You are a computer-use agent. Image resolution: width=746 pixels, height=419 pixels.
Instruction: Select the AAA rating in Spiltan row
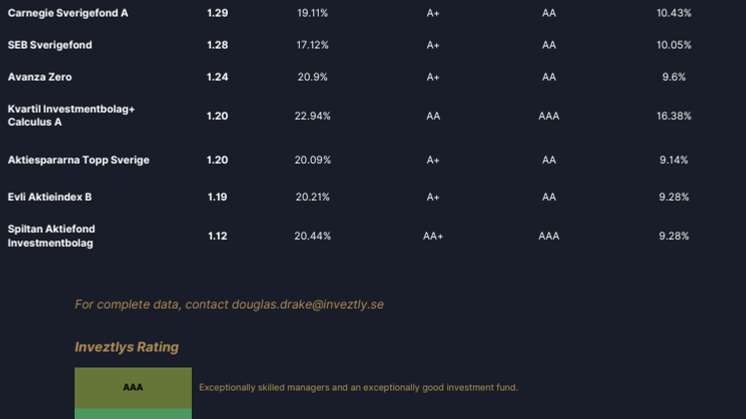(549, 236)
